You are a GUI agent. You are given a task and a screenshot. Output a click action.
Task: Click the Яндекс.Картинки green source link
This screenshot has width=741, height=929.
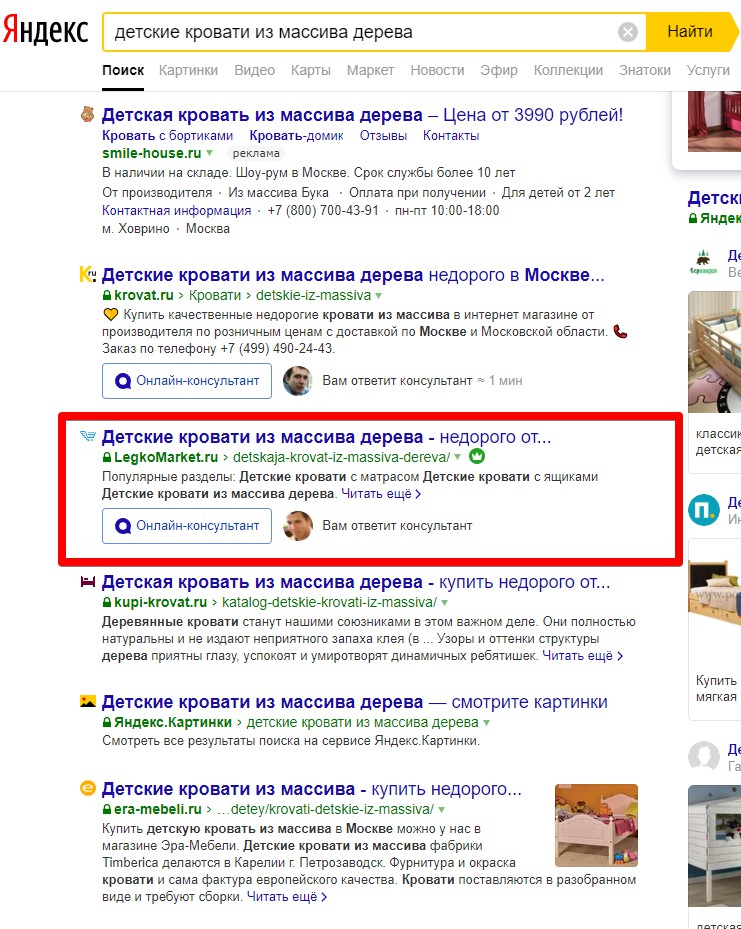tap(173, 722)
